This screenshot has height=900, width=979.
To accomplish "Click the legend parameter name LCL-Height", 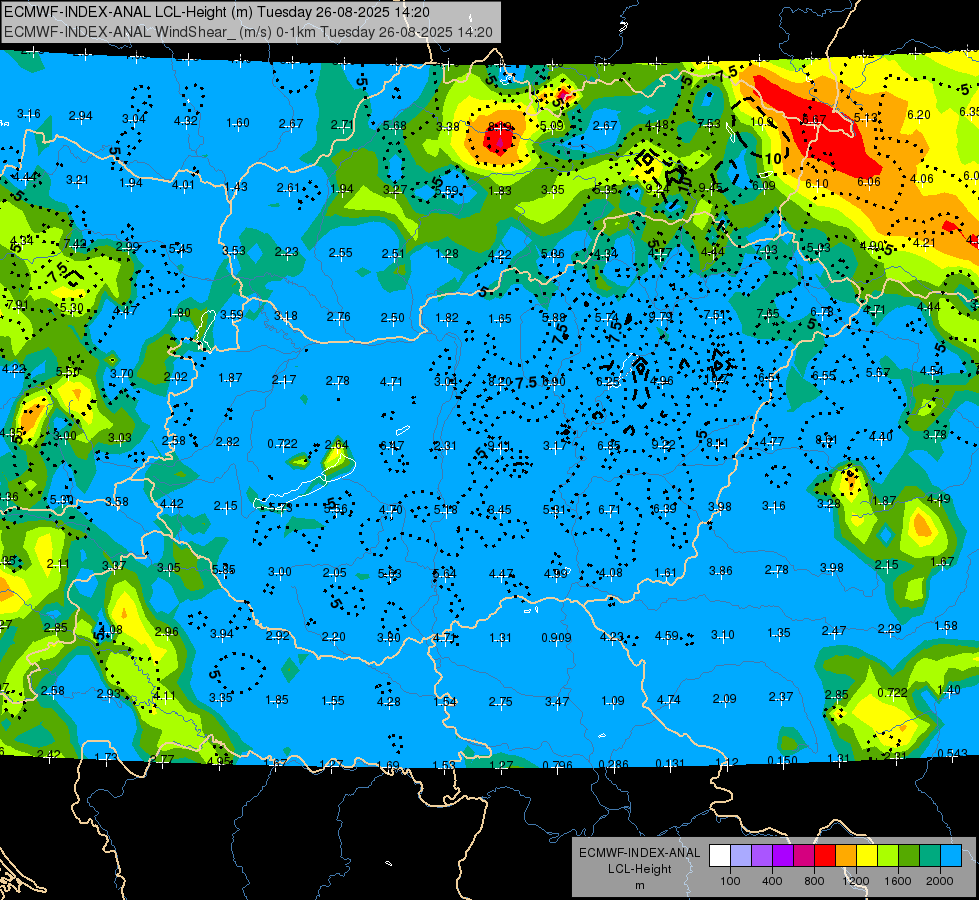I will point(639,869).
